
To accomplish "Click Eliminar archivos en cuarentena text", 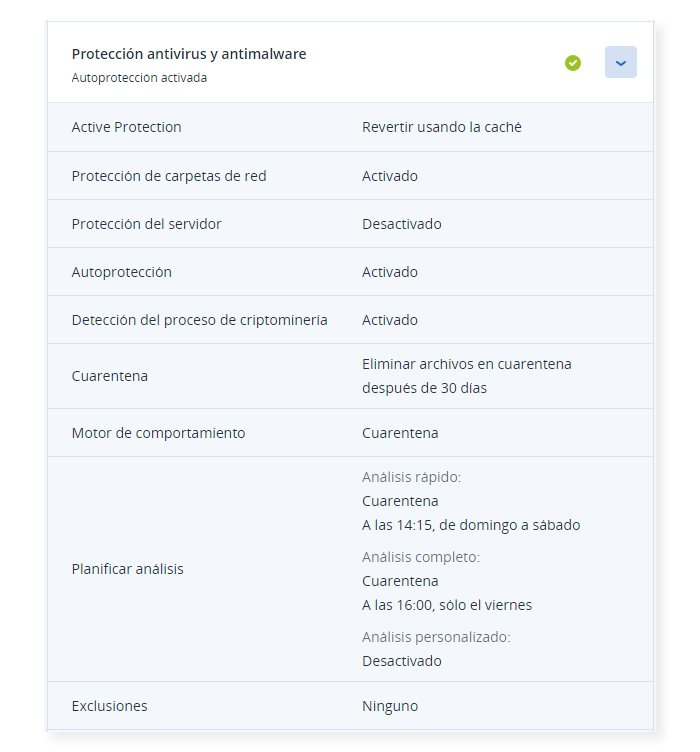I will (x=467, y=364).
